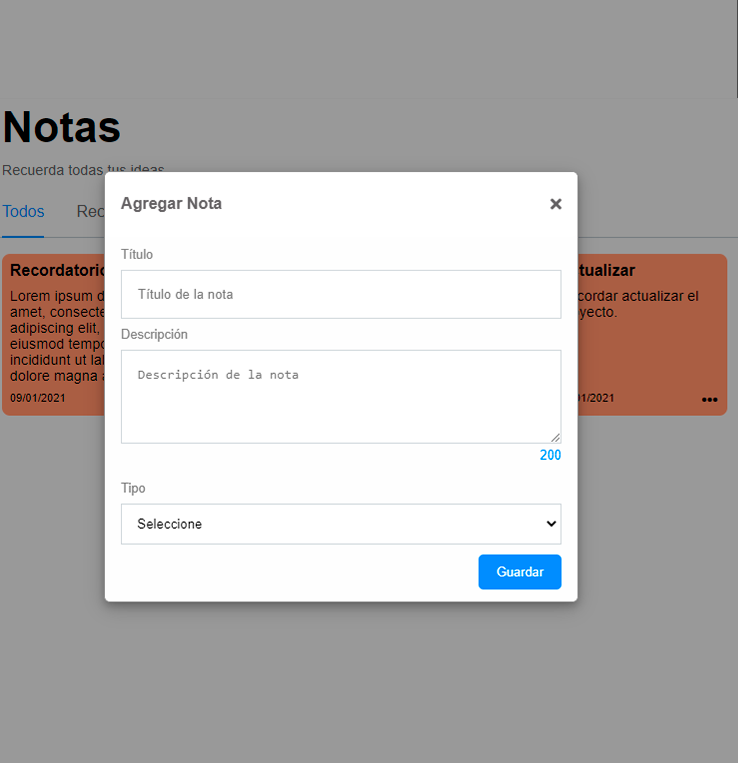Click the 200 character counter
Viewport: 738px width, 763px height.
[x=550, y=455]
